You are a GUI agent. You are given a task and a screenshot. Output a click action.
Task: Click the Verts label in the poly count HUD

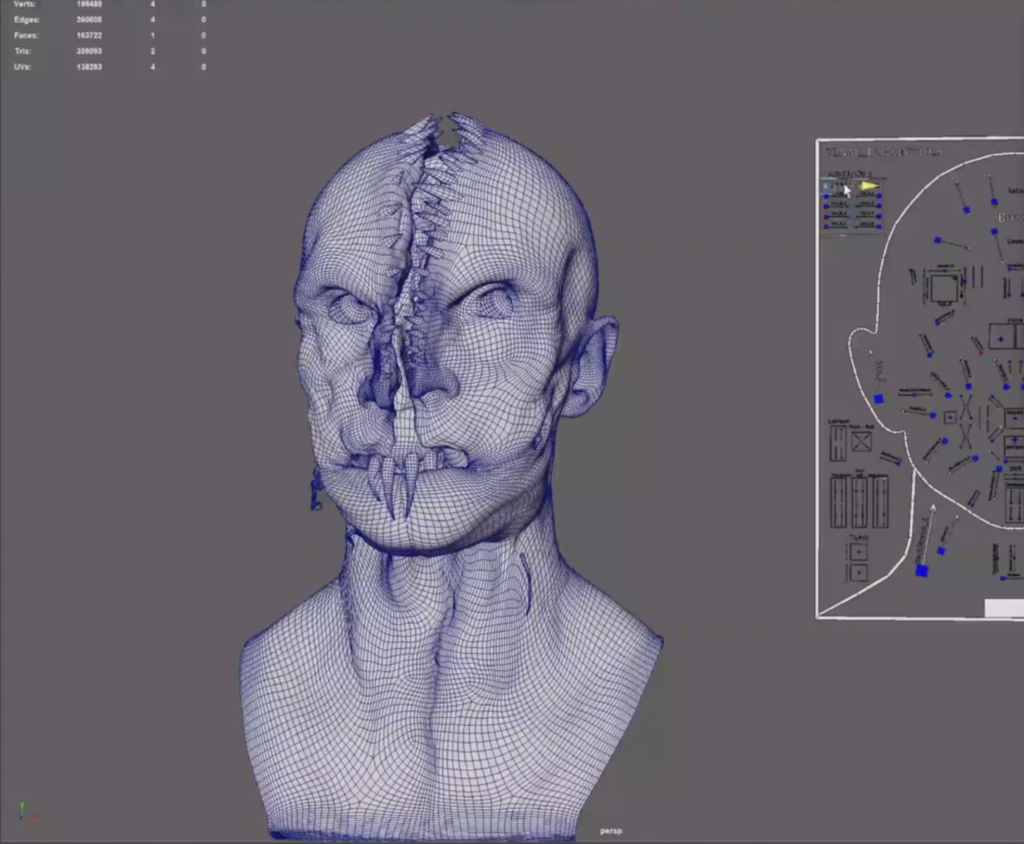pos(27,4)
